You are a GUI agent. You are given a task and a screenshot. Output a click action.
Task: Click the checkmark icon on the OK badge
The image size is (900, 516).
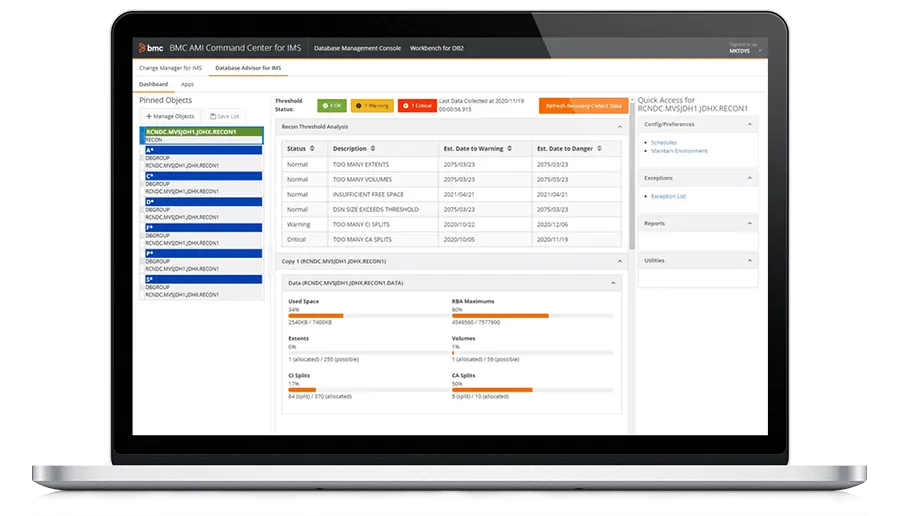325,106
